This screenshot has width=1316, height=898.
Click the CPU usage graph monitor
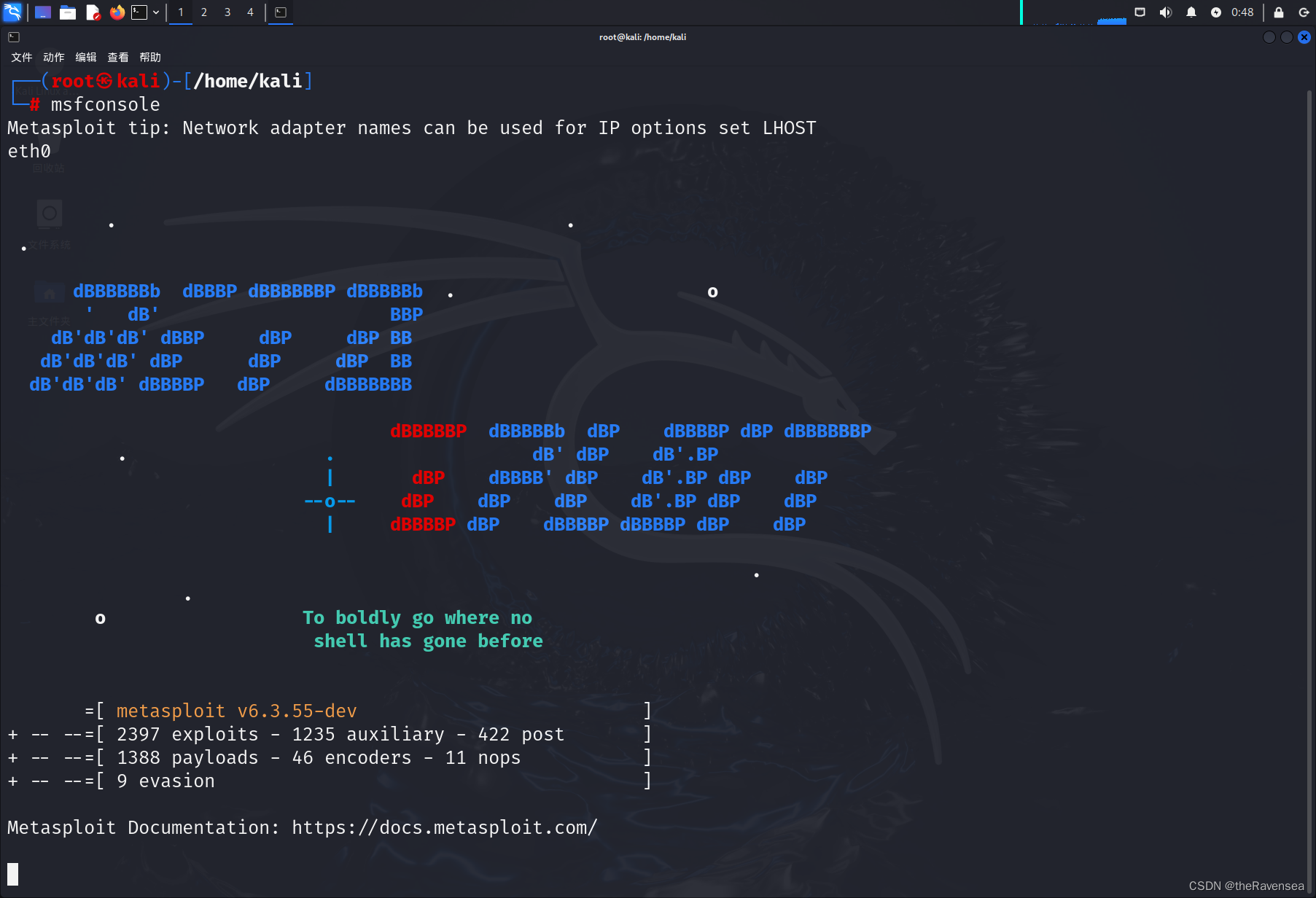[1075, 12]
